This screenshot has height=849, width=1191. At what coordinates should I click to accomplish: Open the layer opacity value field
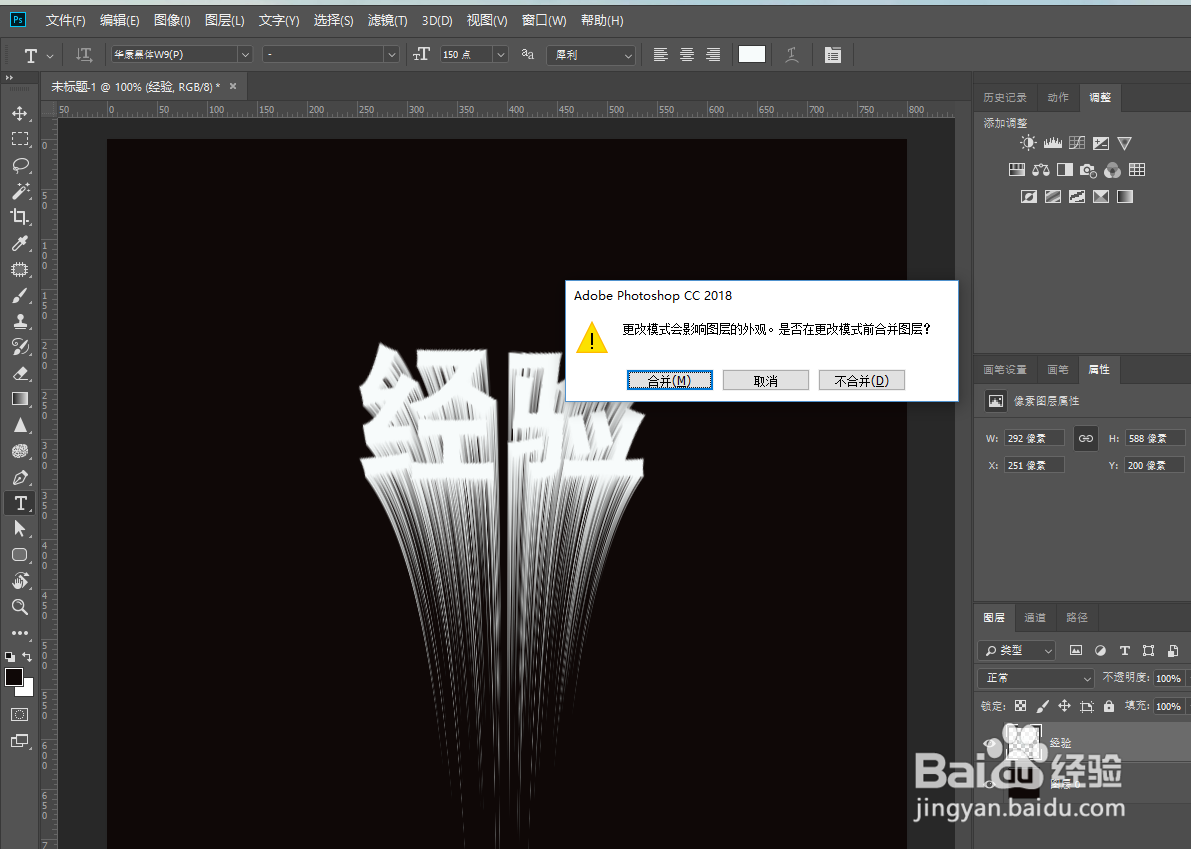click(x=1169, y=678)
